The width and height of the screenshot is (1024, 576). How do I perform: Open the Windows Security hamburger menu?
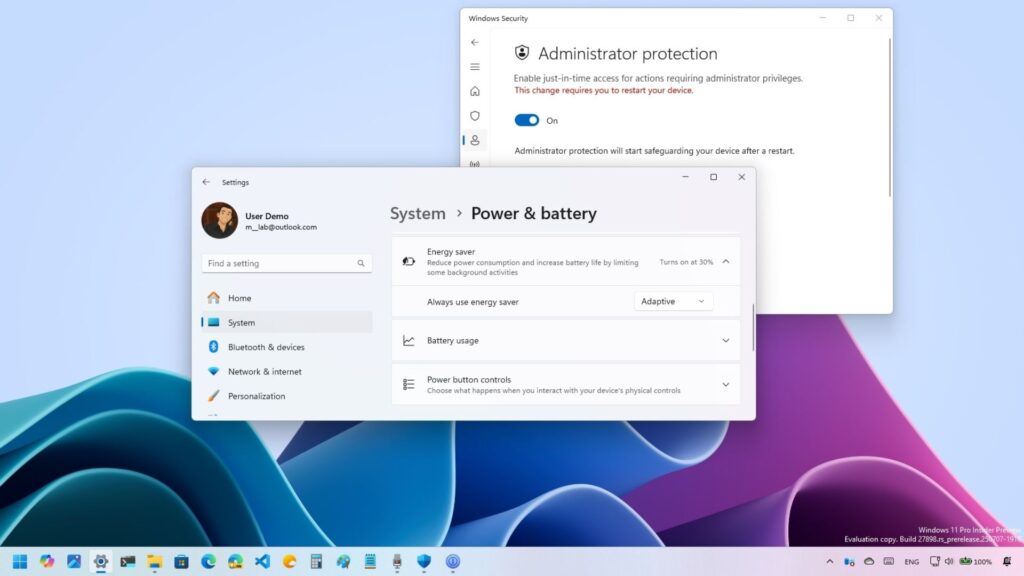pos(475,67)
